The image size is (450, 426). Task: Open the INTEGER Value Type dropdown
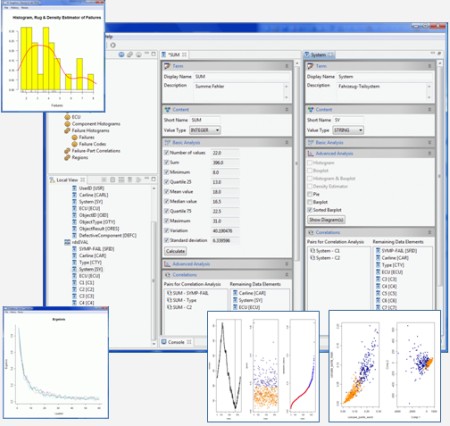tap(205, 130)
